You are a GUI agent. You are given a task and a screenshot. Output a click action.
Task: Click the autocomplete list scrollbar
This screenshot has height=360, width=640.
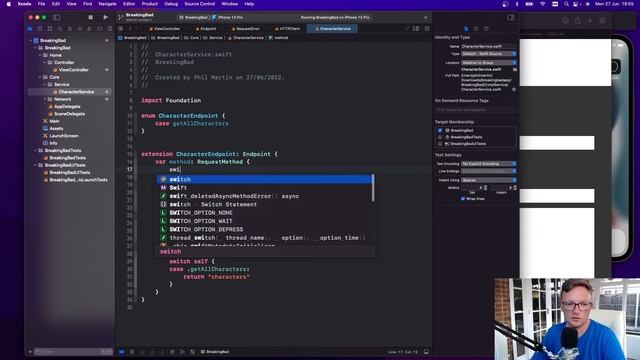point(373,188)
